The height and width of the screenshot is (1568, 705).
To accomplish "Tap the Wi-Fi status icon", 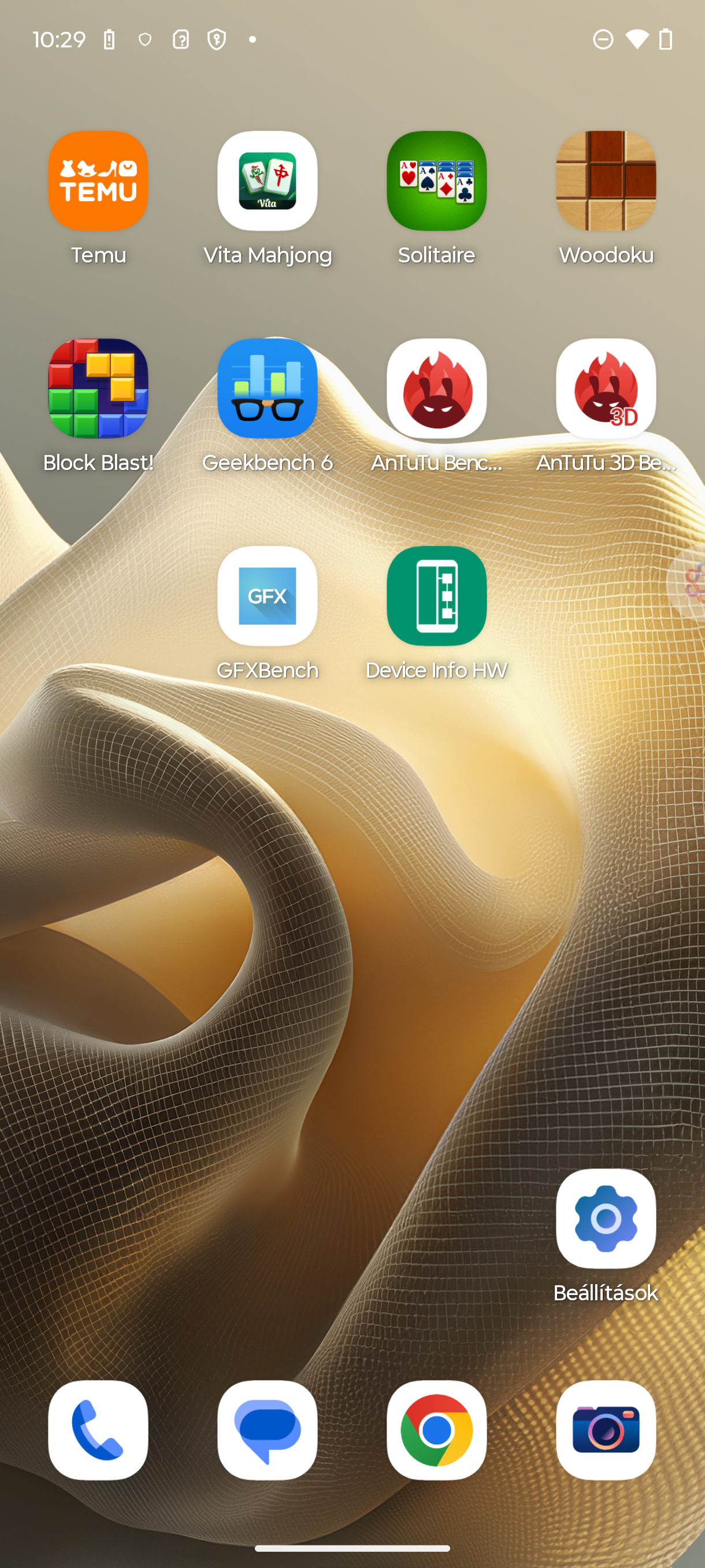I will (637, 39).
